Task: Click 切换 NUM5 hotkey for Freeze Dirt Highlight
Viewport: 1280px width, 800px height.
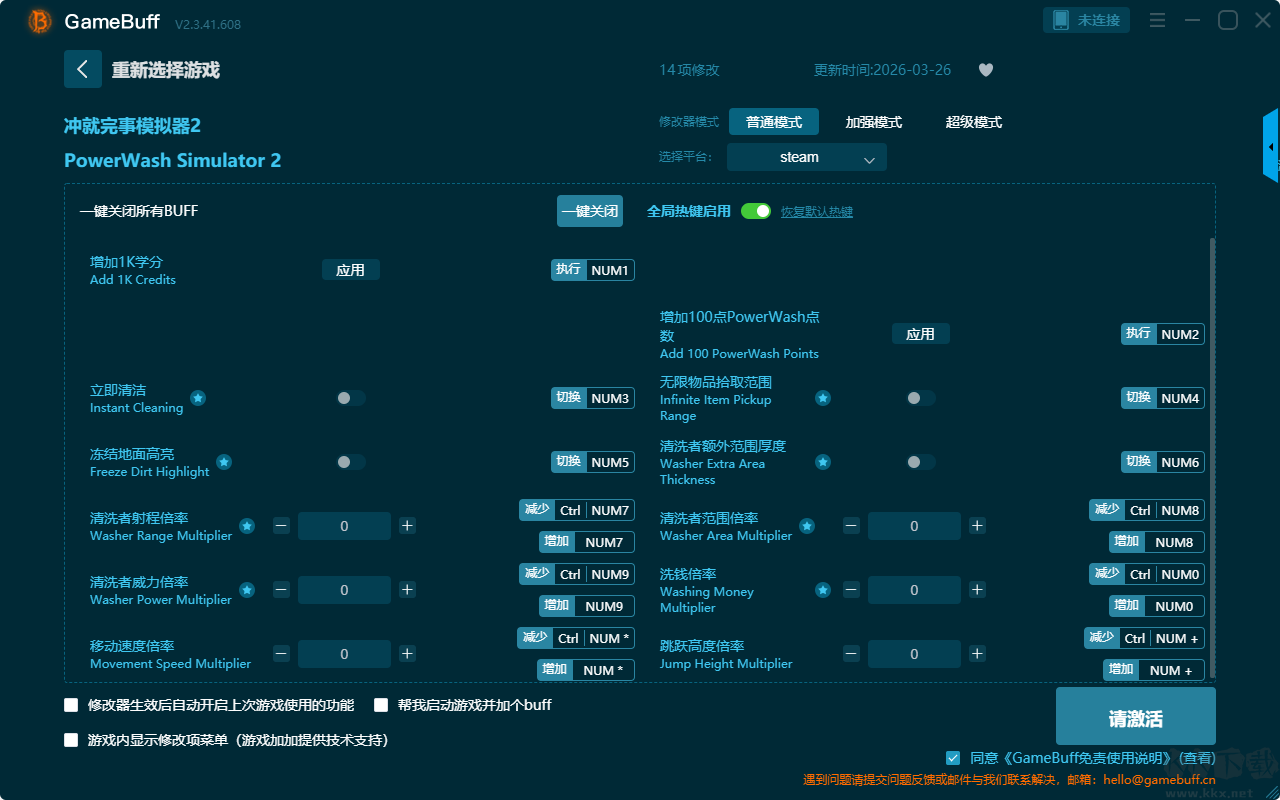Action: (x=593, y=462)
